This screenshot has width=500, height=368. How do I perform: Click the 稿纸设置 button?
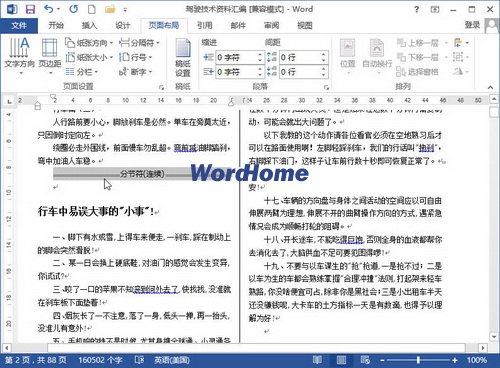(x=183, y=57)
